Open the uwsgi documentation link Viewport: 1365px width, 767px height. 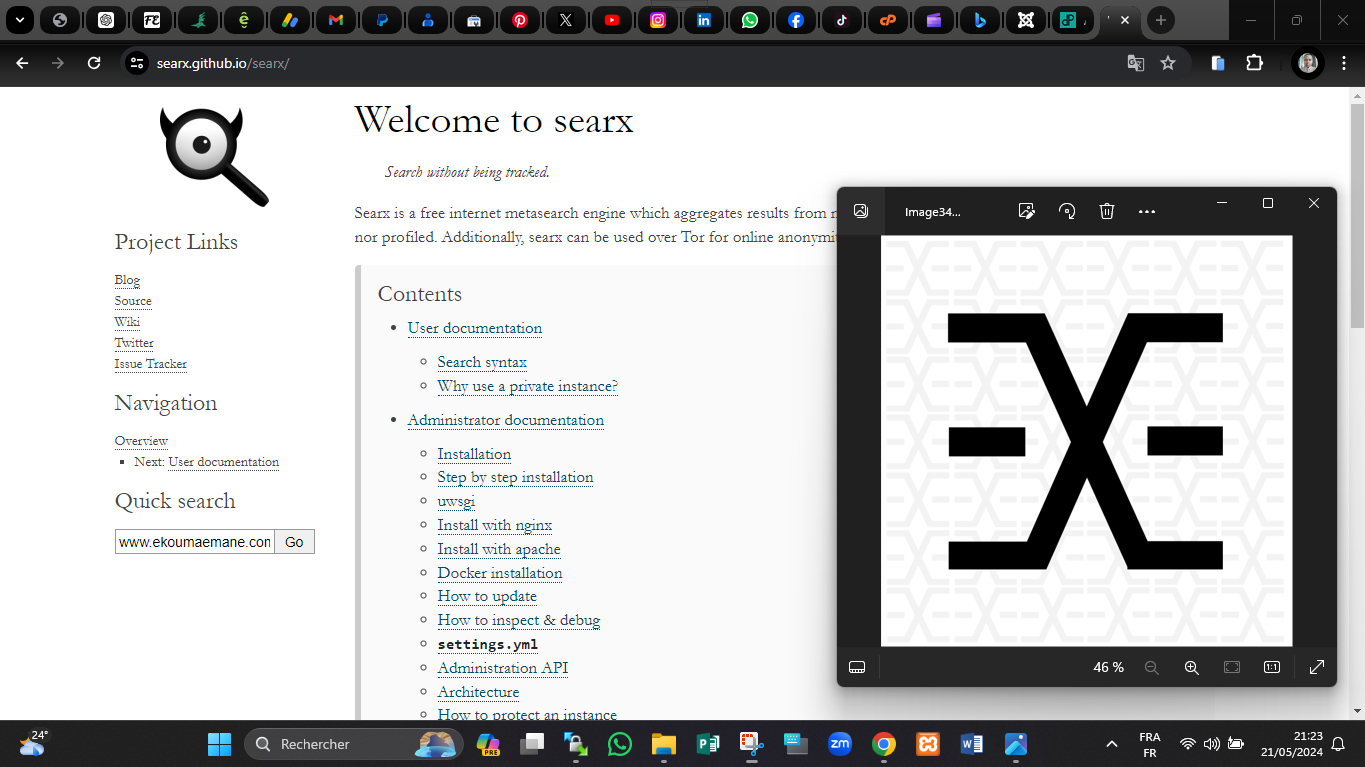pyautogui.click(x=456, y=501)
